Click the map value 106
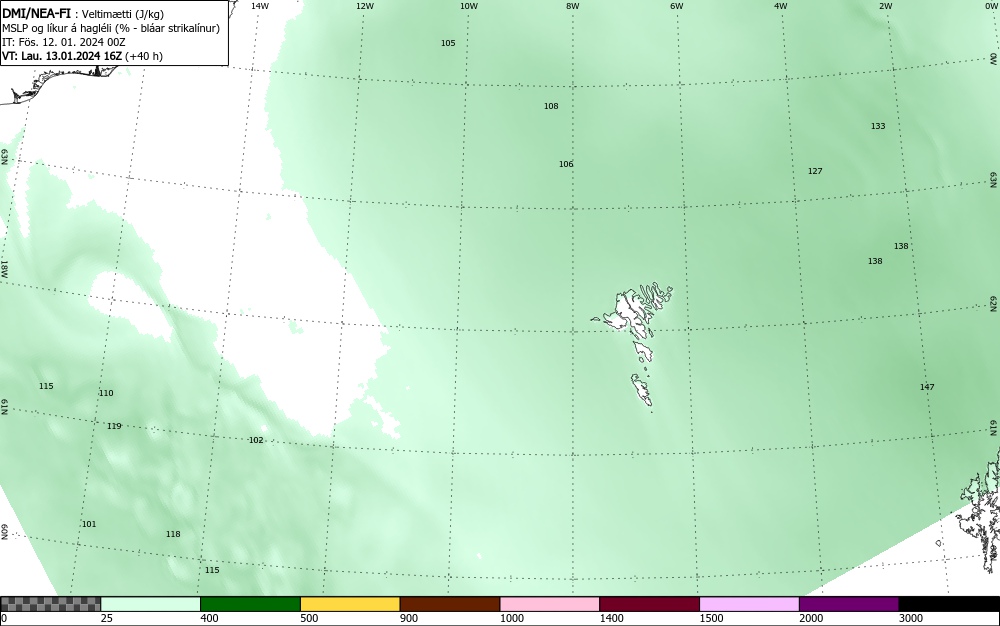The image size is (1000, 626). click(x=566, y=164)
